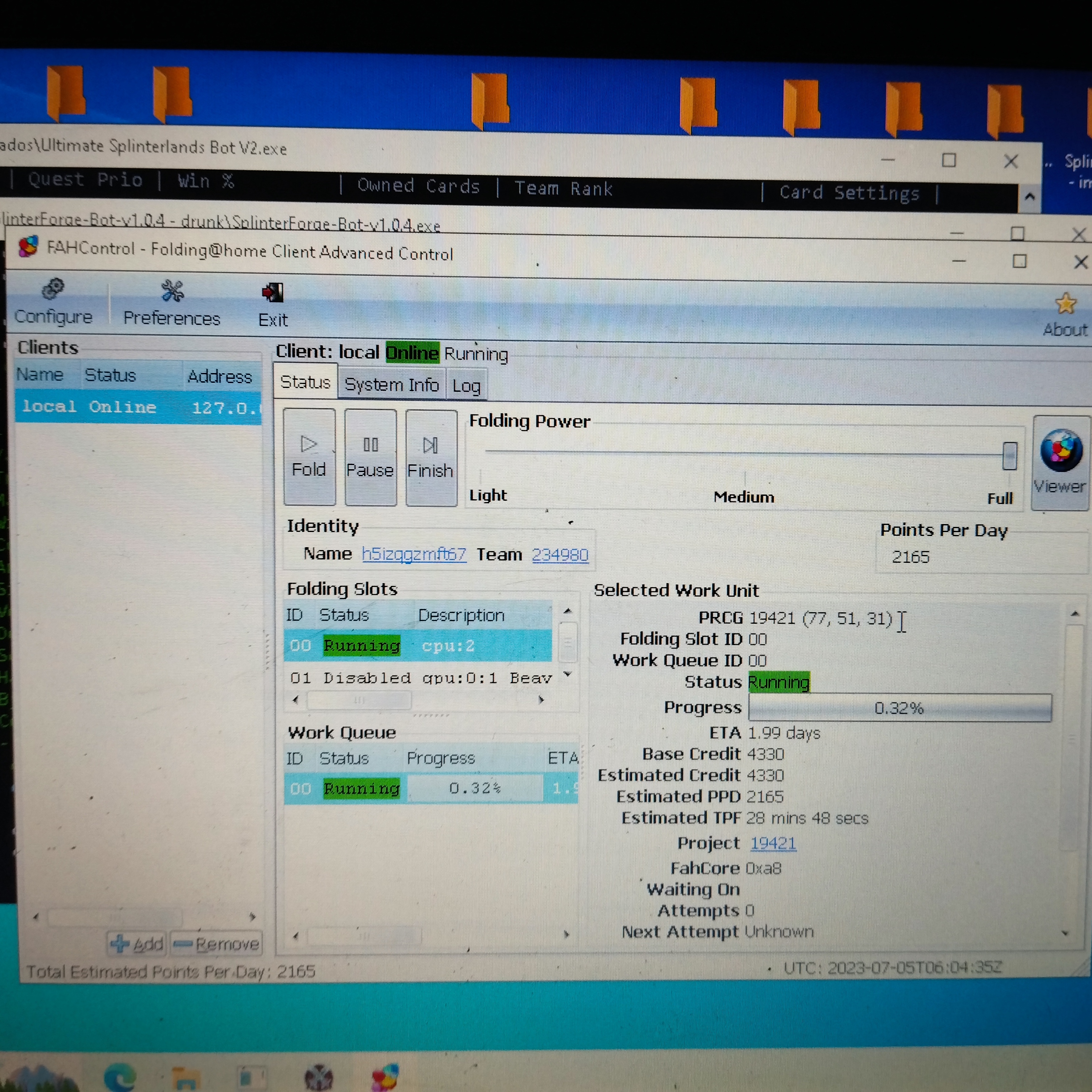This screenshot has height=1092, width=1092.
Task: Click the Work Queue horizontal scrollbar thumb
Action: click(364, 937)
